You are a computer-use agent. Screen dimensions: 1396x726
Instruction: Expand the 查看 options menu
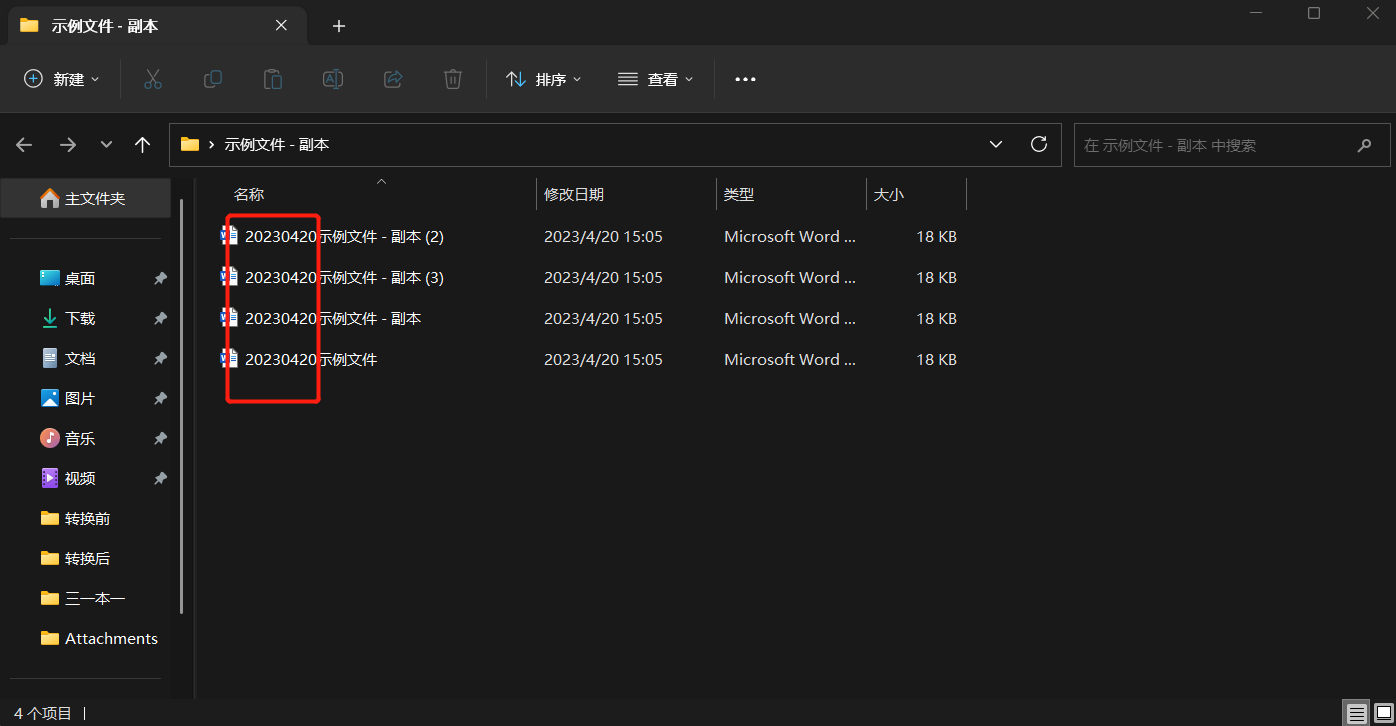click(655, 79)
